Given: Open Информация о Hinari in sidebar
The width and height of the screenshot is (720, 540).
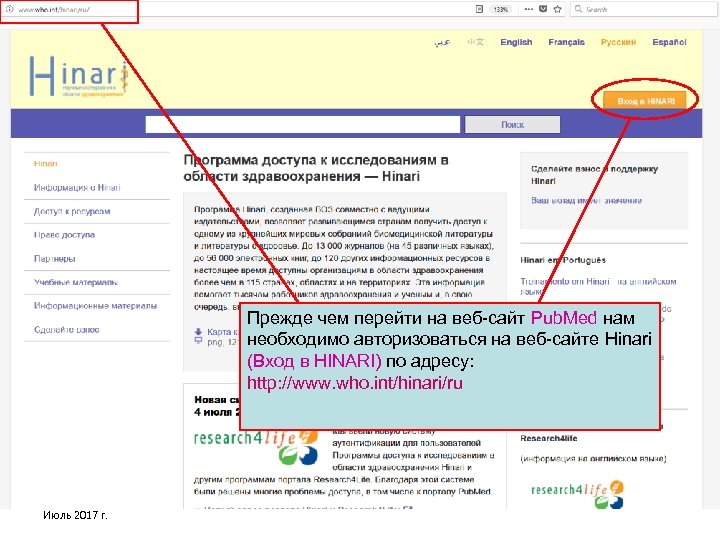Looking at the screenshot, I should [x=77, y=187].
